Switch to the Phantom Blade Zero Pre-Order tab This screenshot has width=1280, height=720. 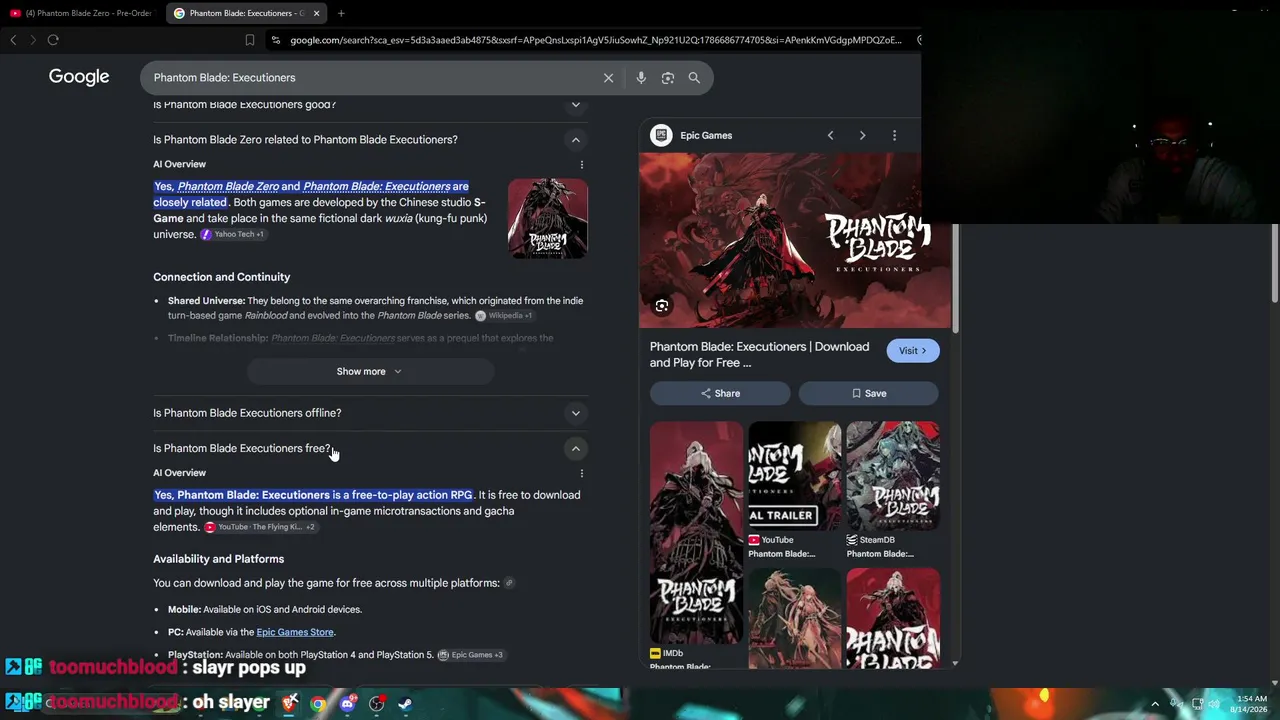tap(81, 13)
